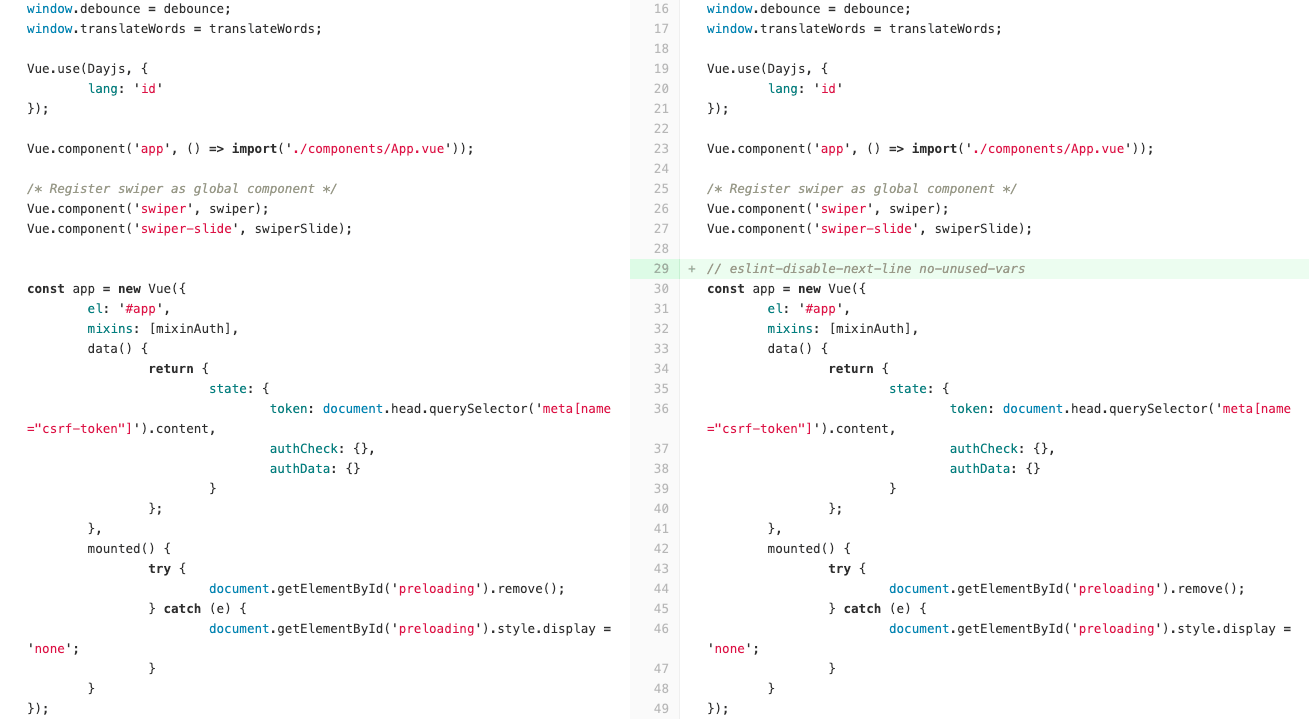The width and height of the screenshot is (1309, 719).
Task: Click the 'Register swiper as global component' comment
Action: [x=860, y=188]
